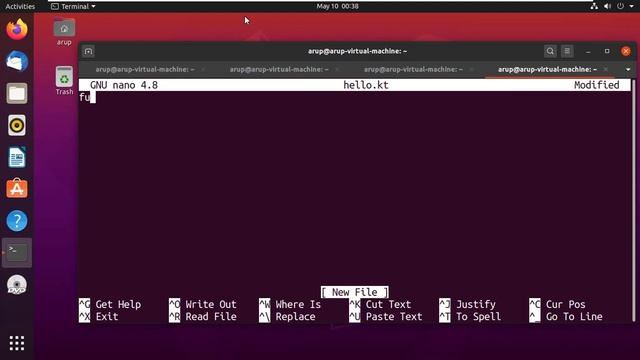Image resolution: width=640 pixels, height=360 pixels.
Task: Close the second terminal tab
Action: pos(337,69)
